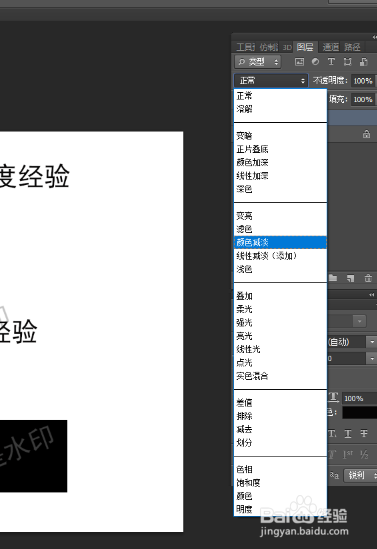The image size is (377, 549).
Task: Open the 类型 layer filter dropdown
Action: click(x=258, y=62)
